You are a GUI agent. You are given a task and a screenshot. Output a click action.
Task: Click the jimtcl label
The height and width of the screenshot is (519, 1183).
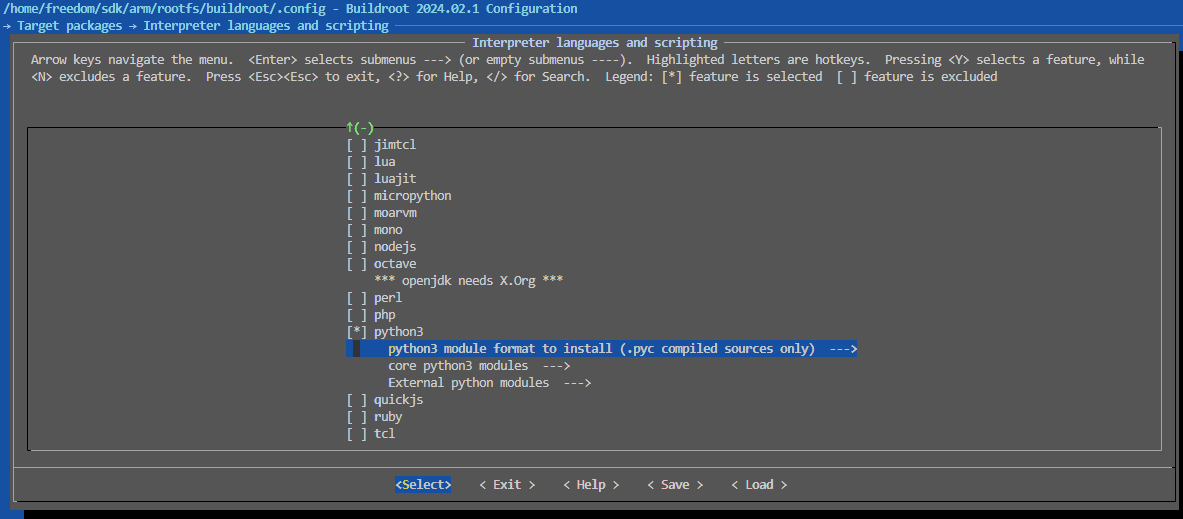pos(395,145)
